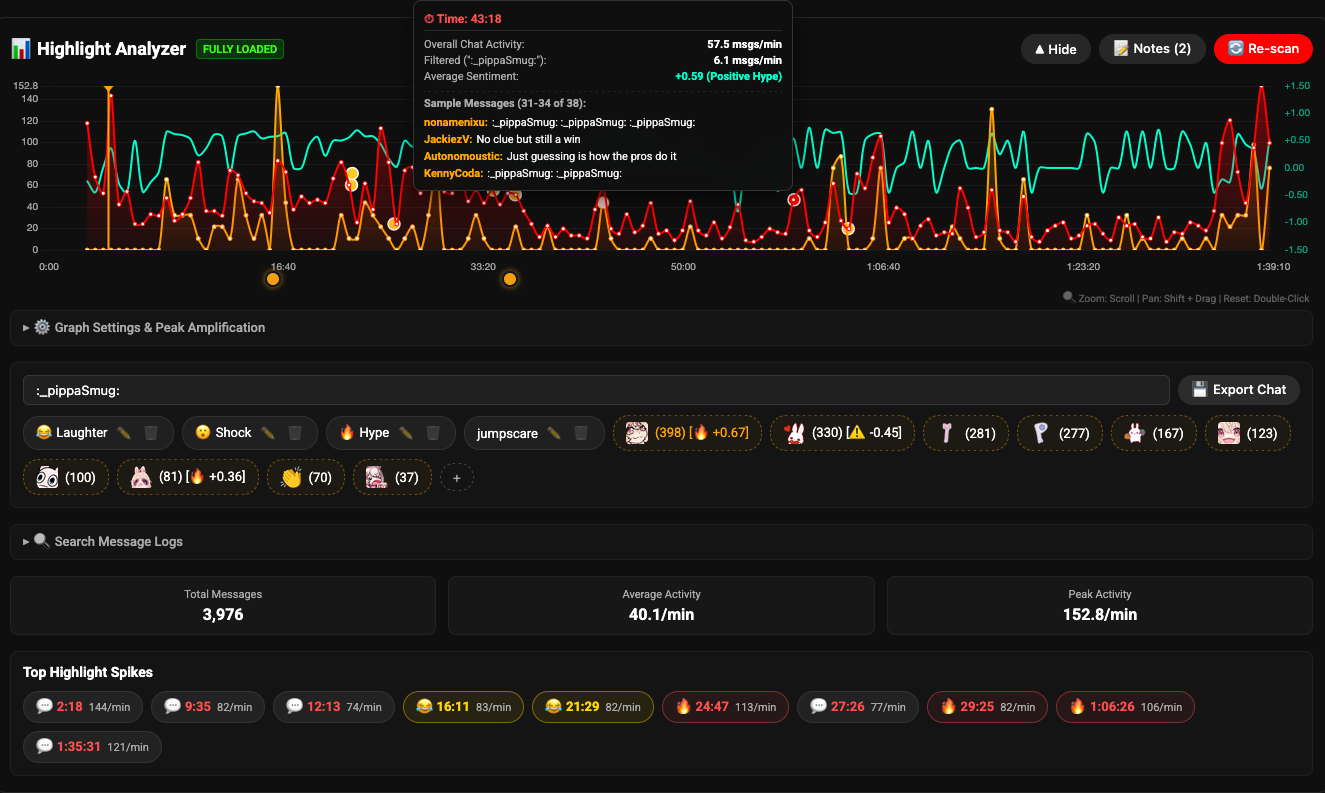
Task: Delete the Hype filter using its trash icon
Action: [x=433, y=433]
